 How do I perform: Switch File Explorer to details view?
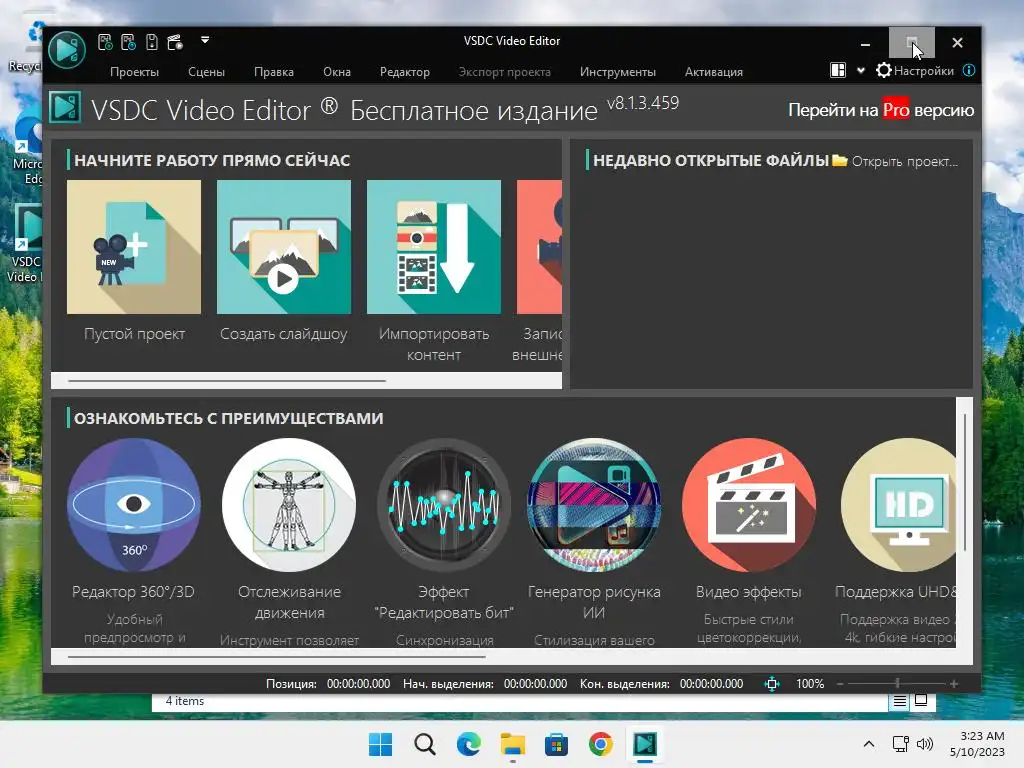(x=900, y=701)
